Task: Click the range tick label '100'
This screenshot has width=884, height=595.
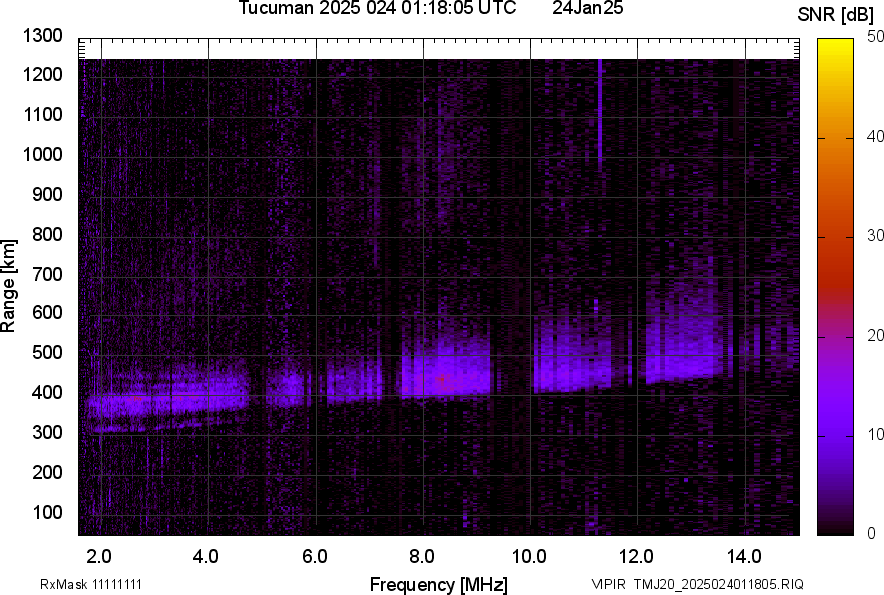Action: point(47,512)
